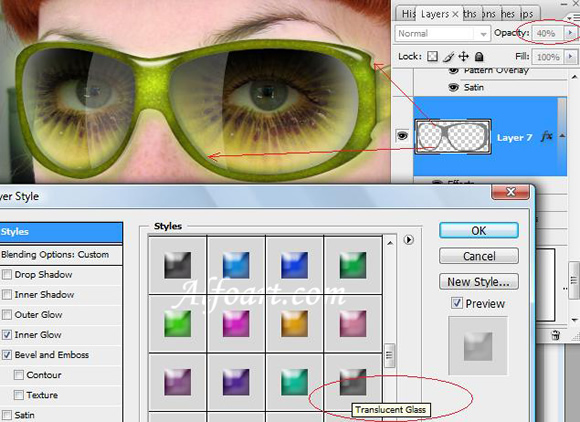The image size is (580, 422).
Task: Hide Layer 7 with its eye icon
Action: 402,136
